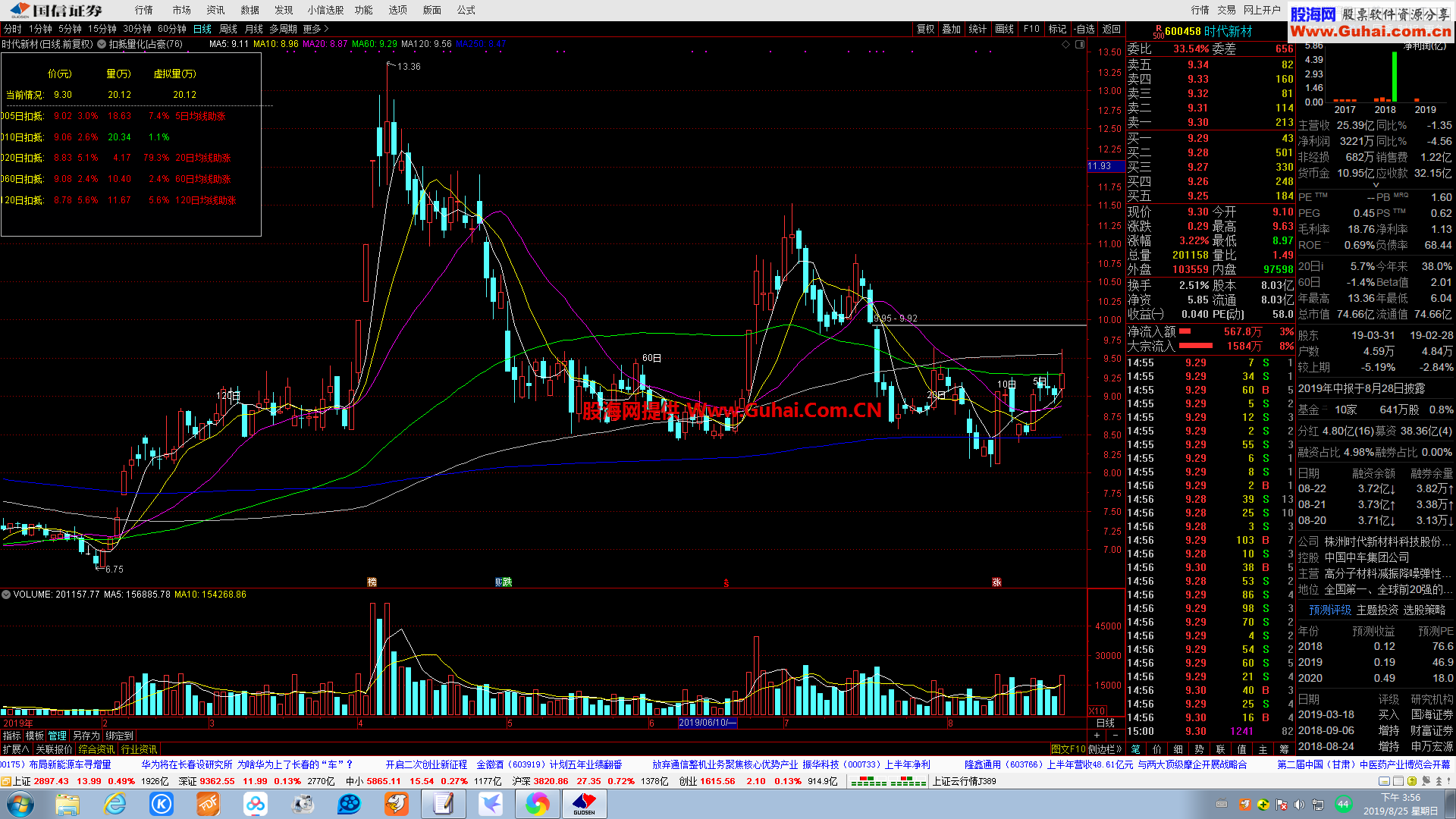
Task: Select the 笔 tick tab
Action: 1135,749
